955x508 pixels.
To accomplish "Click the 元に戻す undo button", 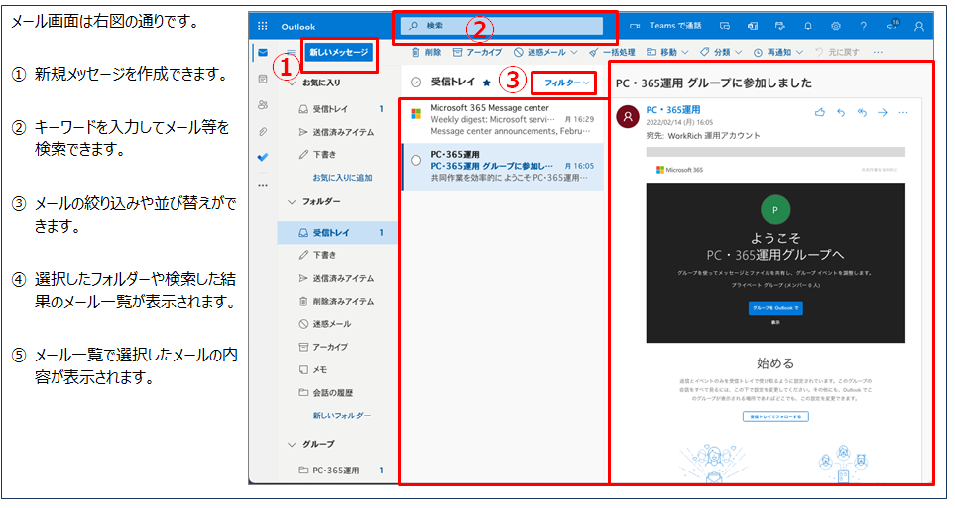I will point(837,52).
